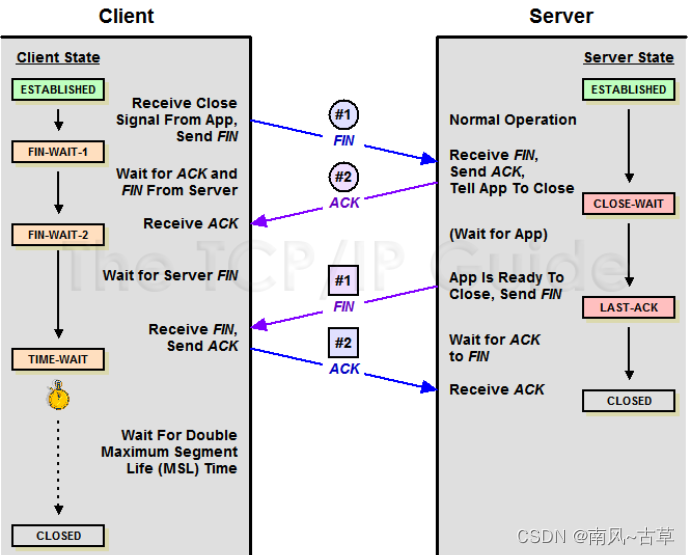Select the Server heading
This screenshot has width=690, height=555.
tap(561, 16)
